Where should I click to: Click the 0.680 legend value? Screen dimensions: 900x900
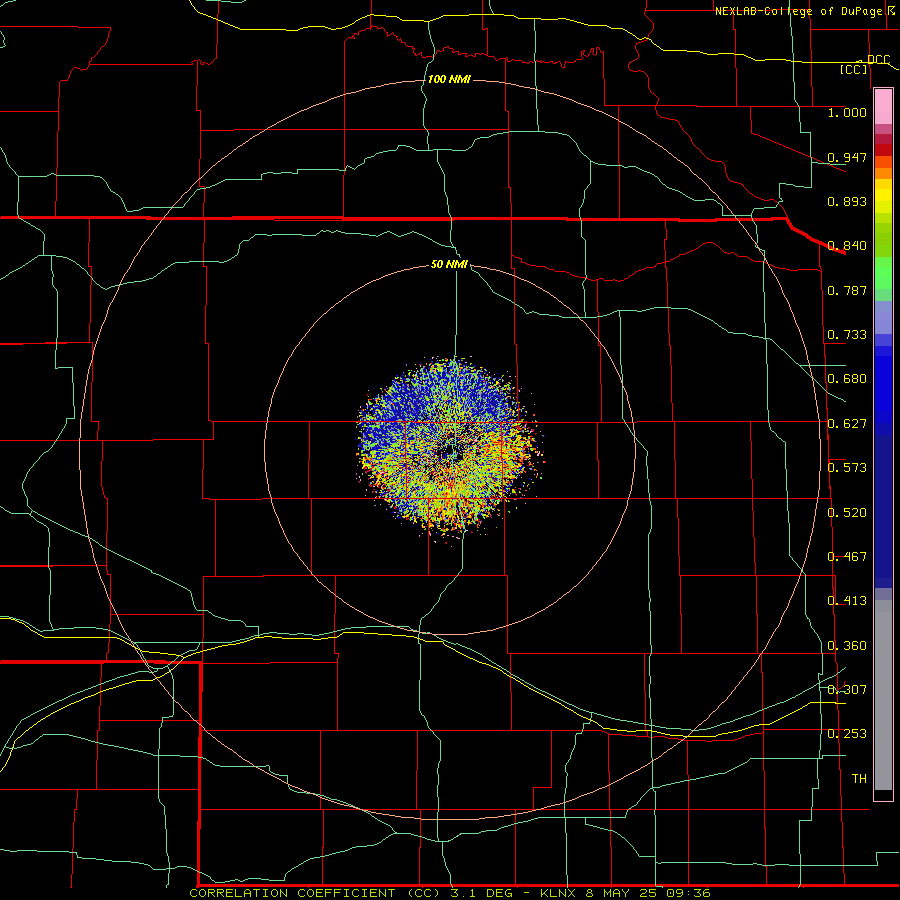click(847, 379)
